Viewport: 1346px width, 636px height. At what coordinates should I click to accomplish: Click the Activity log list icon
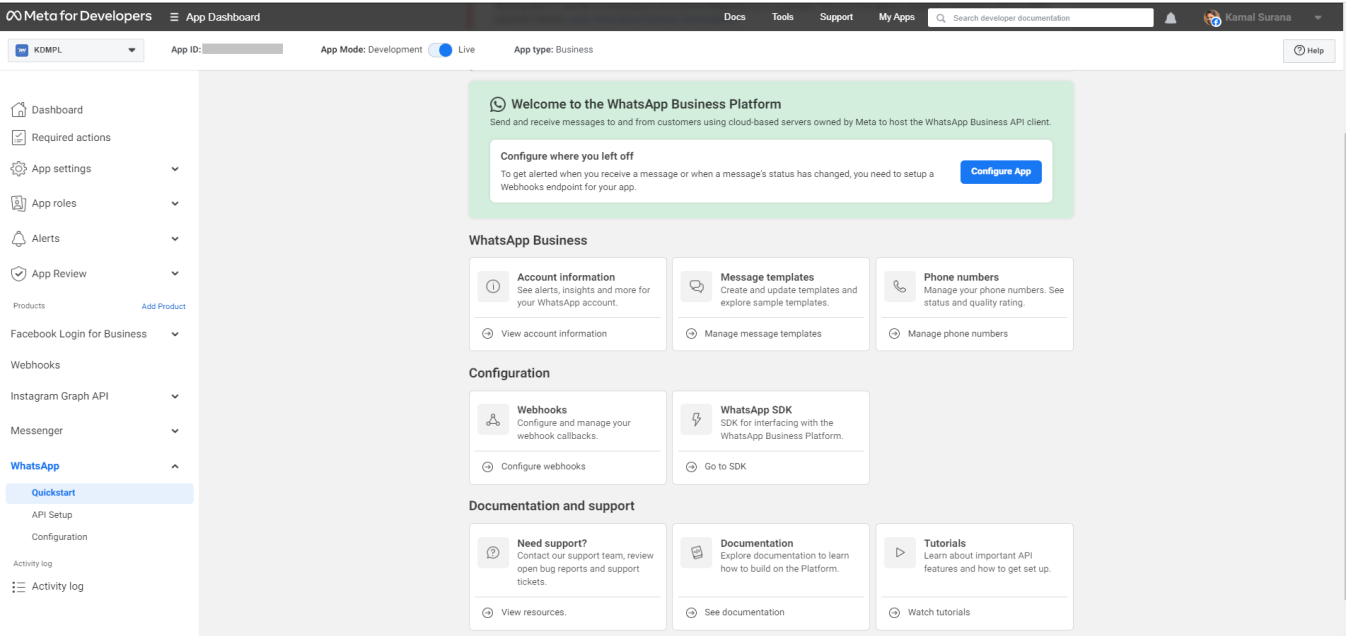pos(18,587)
